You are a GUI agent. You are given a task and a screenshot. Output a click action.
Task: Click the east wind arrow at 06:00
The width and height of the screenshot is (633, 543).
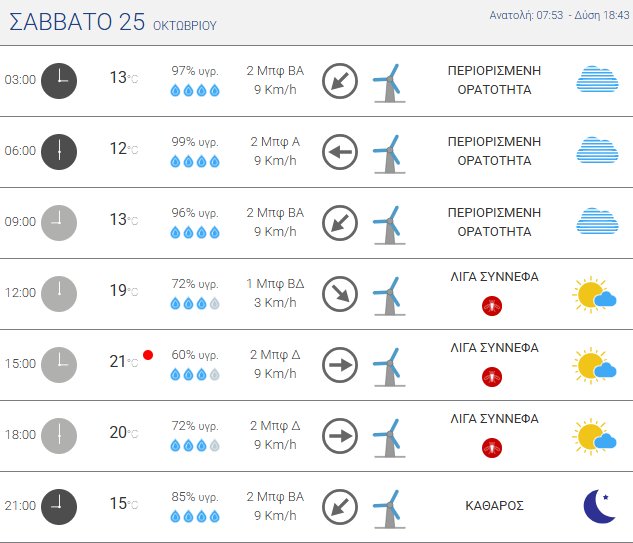click(x=340, y=152)
